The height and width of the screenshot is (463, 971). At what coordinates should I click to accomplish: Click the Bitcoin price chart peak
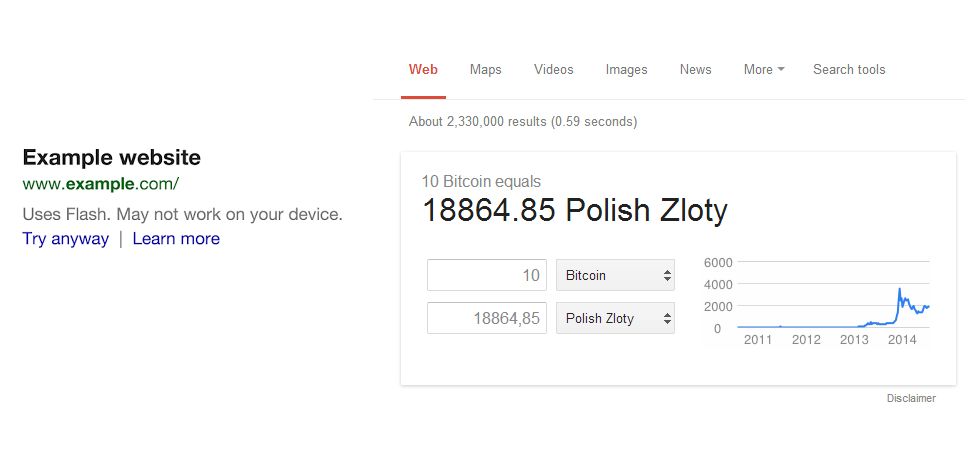tap(899, 290)
